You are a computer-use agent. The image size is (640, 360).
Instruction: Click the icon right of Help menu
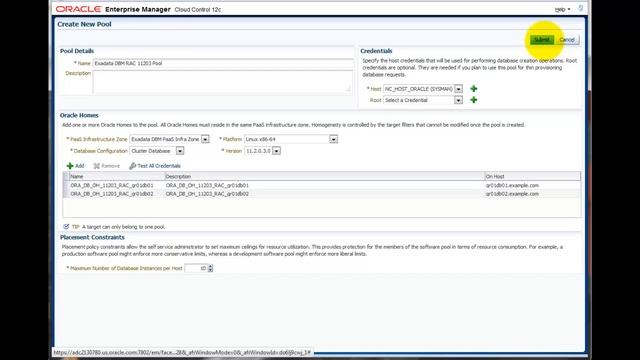click(x=580, y=9)
